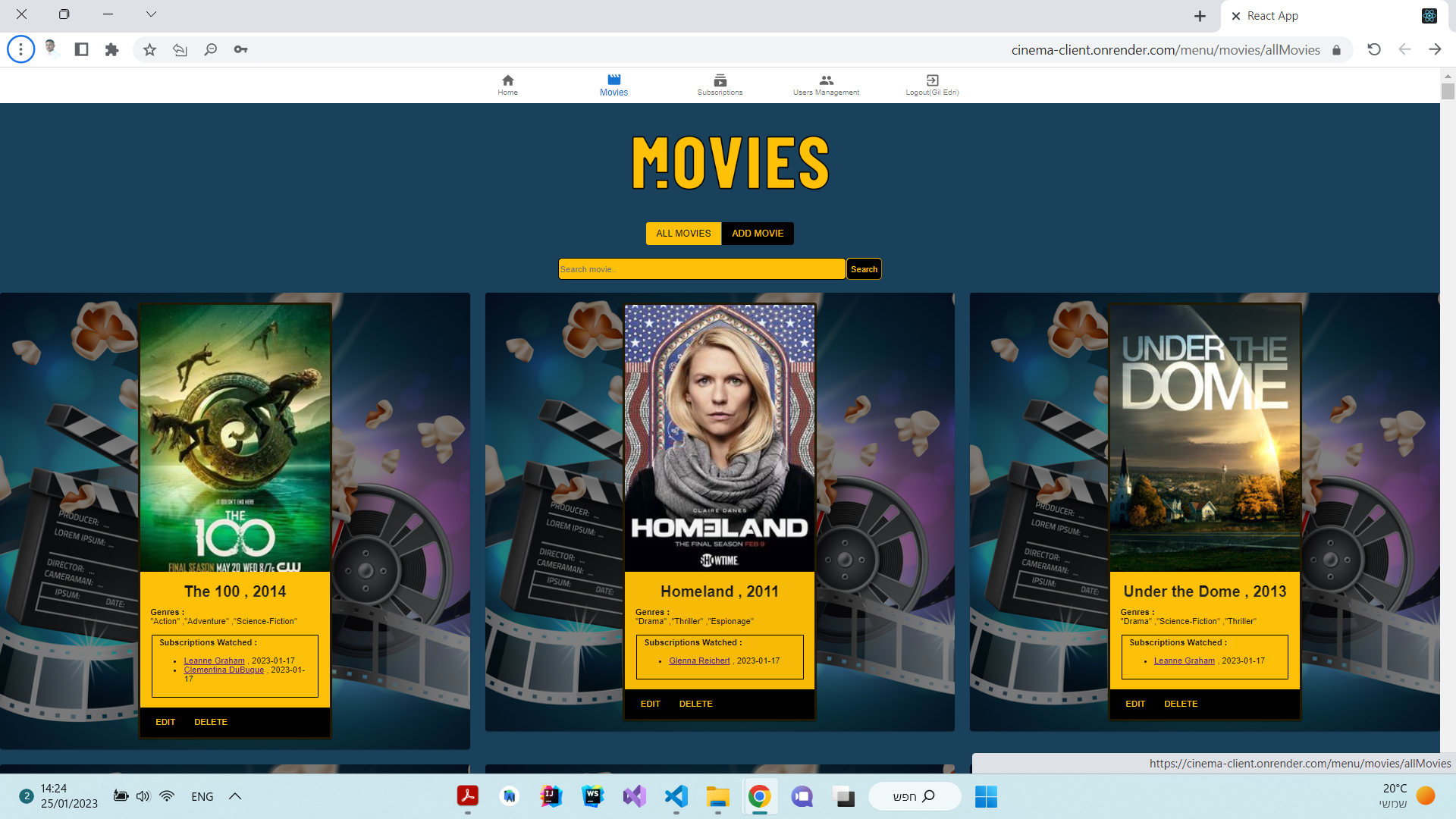Open the browser three-dot menu
Screen dimensions: 1456x819
coord(20,49)
